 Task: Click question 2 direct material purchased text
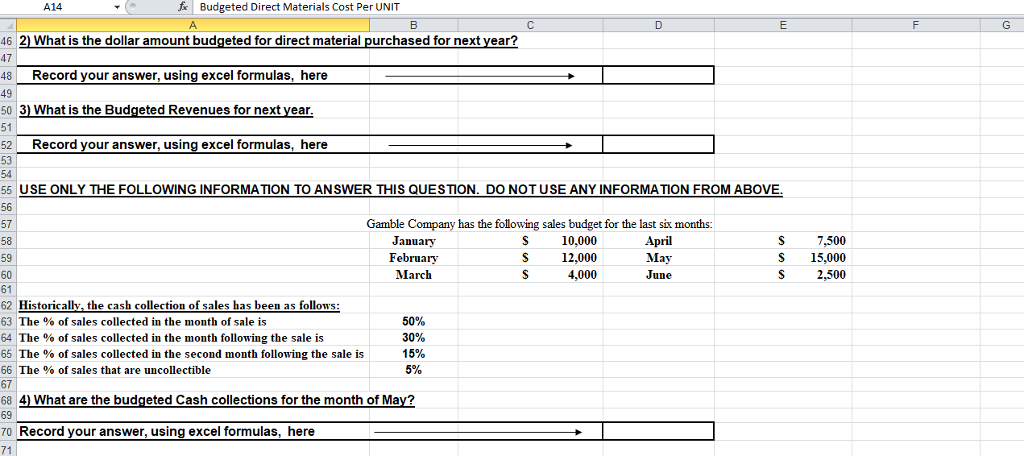point(268,41)
